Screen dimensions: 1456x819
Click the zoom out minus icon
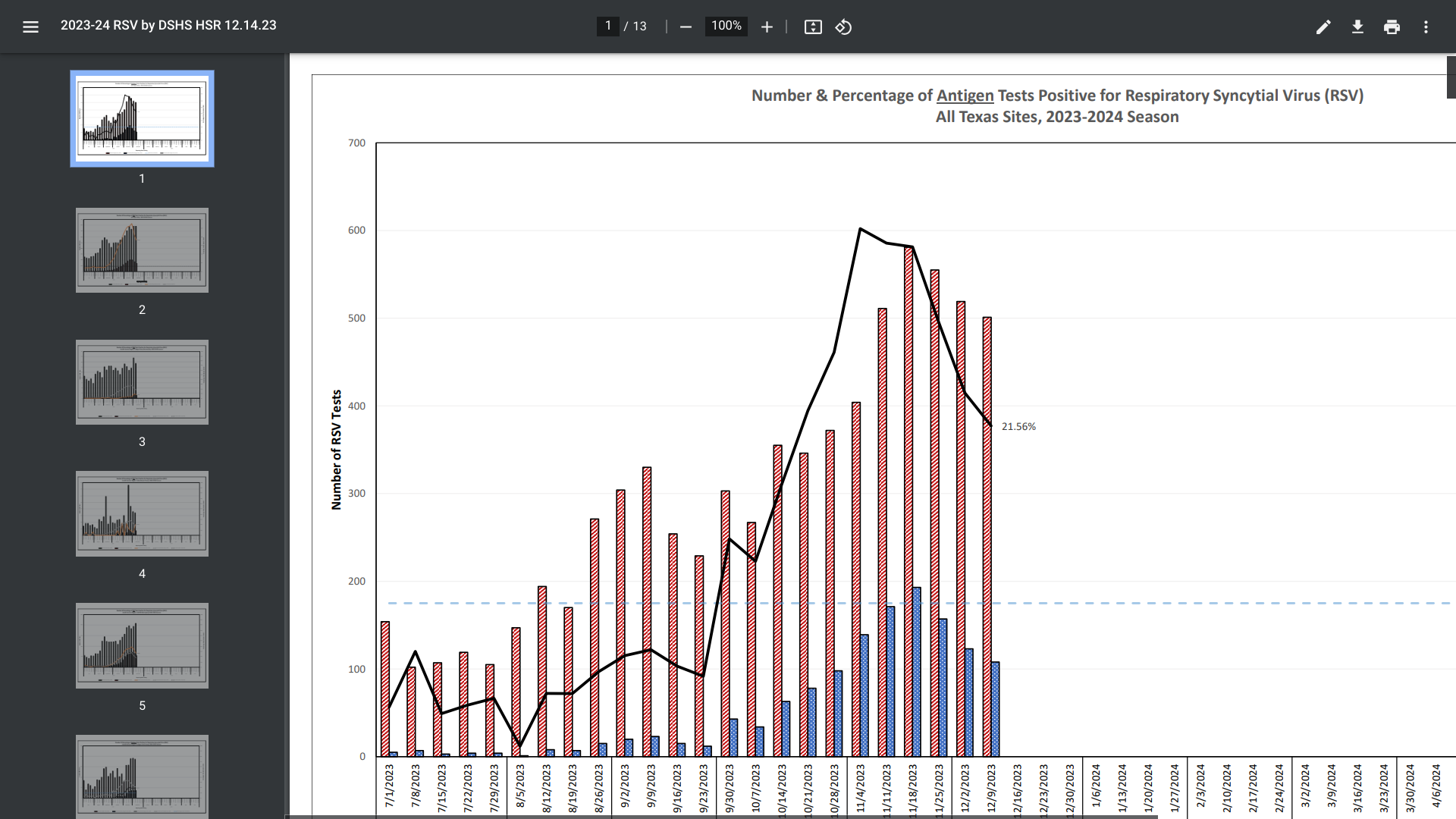coord(686,27)
